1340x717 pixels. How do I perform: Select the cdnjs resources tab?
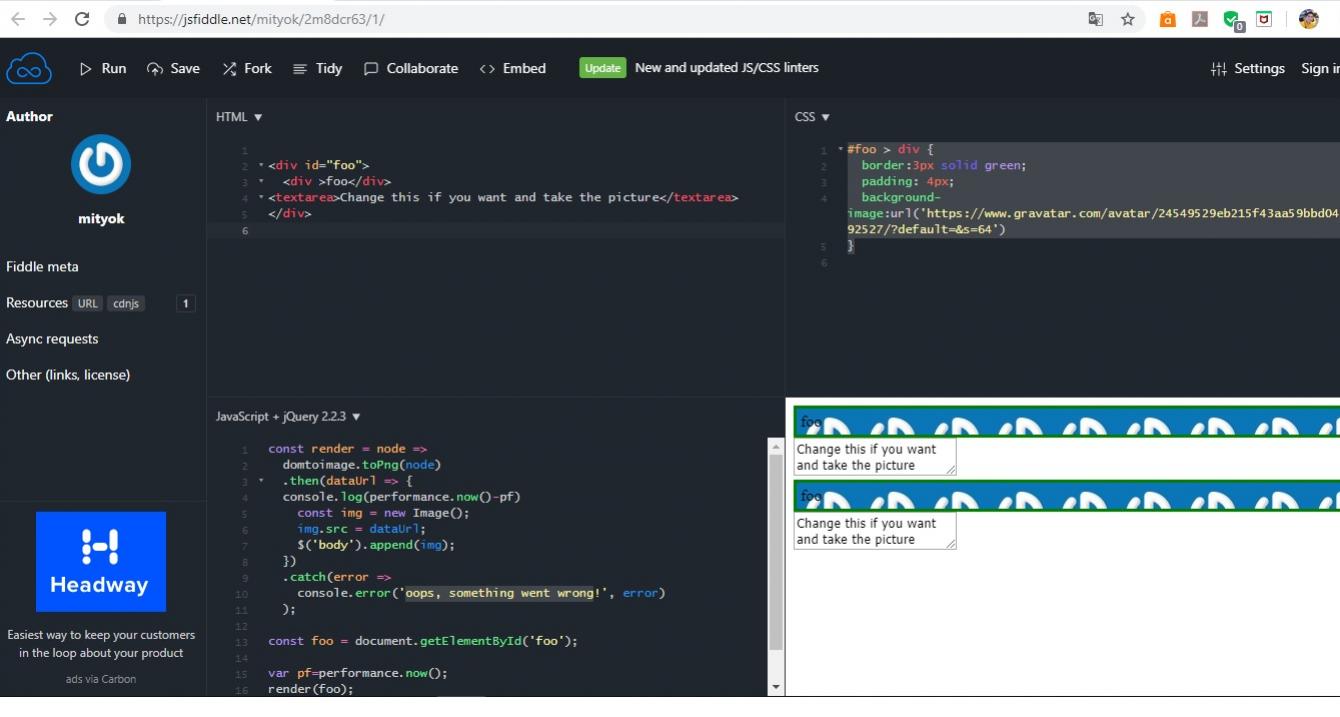point(125,303)
